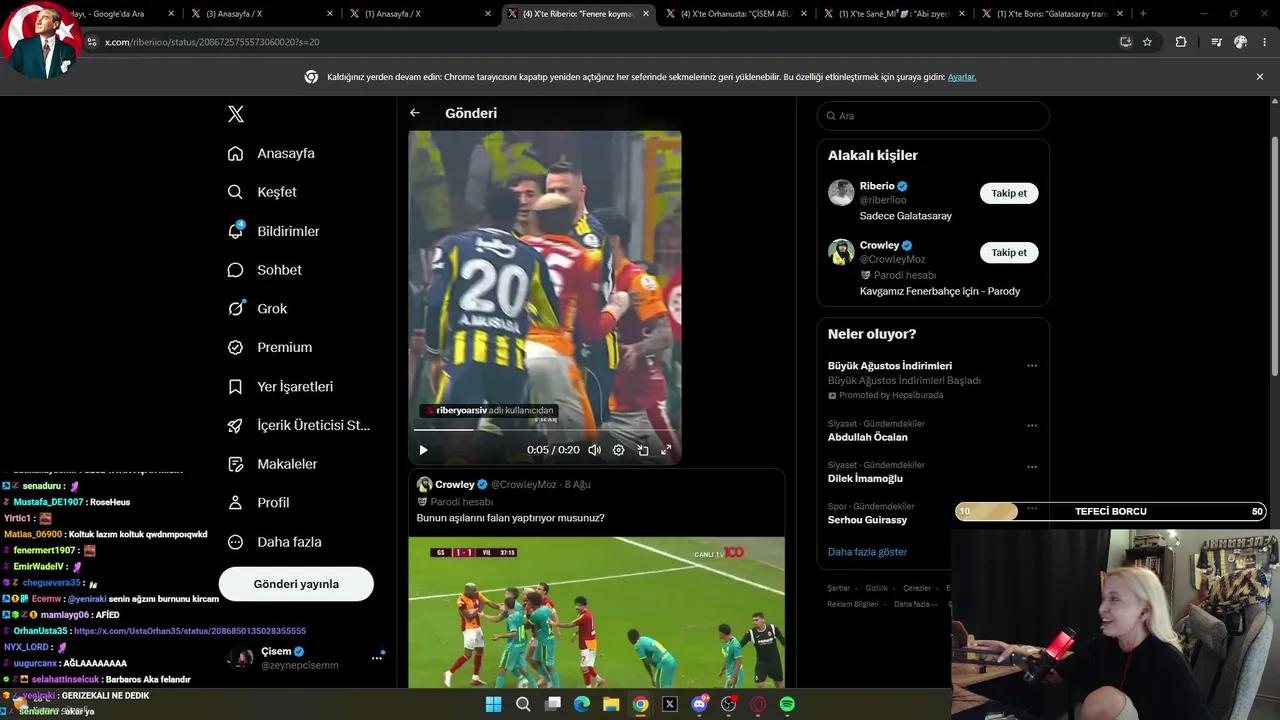Image resolution: width=1280 pixels, height=720 pixels.
Task: Click the address bar URL
Action: pyautogui.click(x=212, y=42)
